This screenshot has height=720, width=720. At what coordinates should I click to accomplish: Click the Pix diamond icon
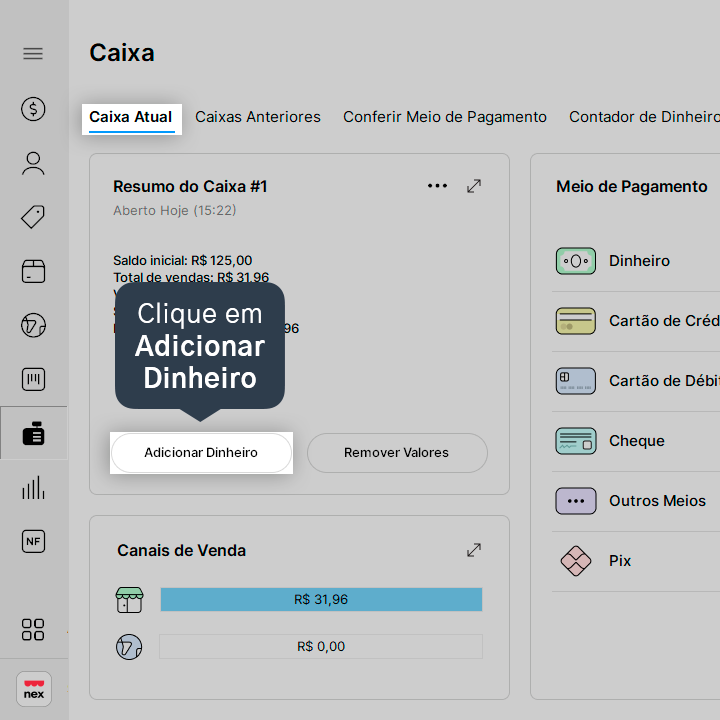[576, 561]
